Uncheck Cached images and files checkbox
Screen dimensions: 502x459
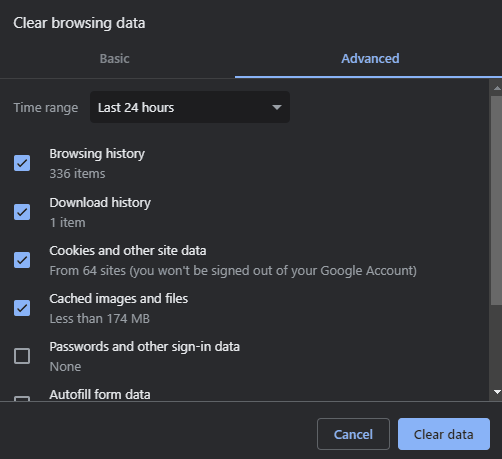(22, 308)
